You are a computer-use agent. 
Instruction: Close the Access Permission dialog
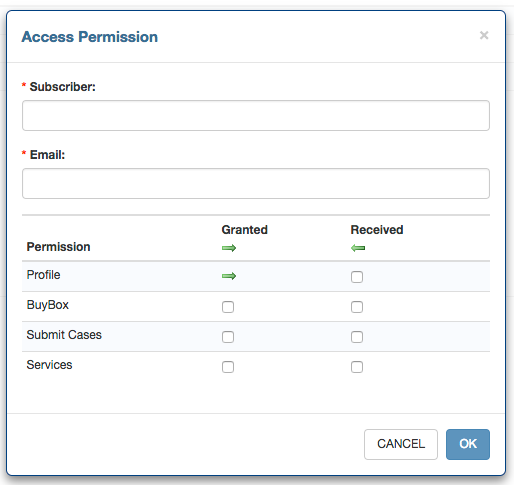point(484,35)
